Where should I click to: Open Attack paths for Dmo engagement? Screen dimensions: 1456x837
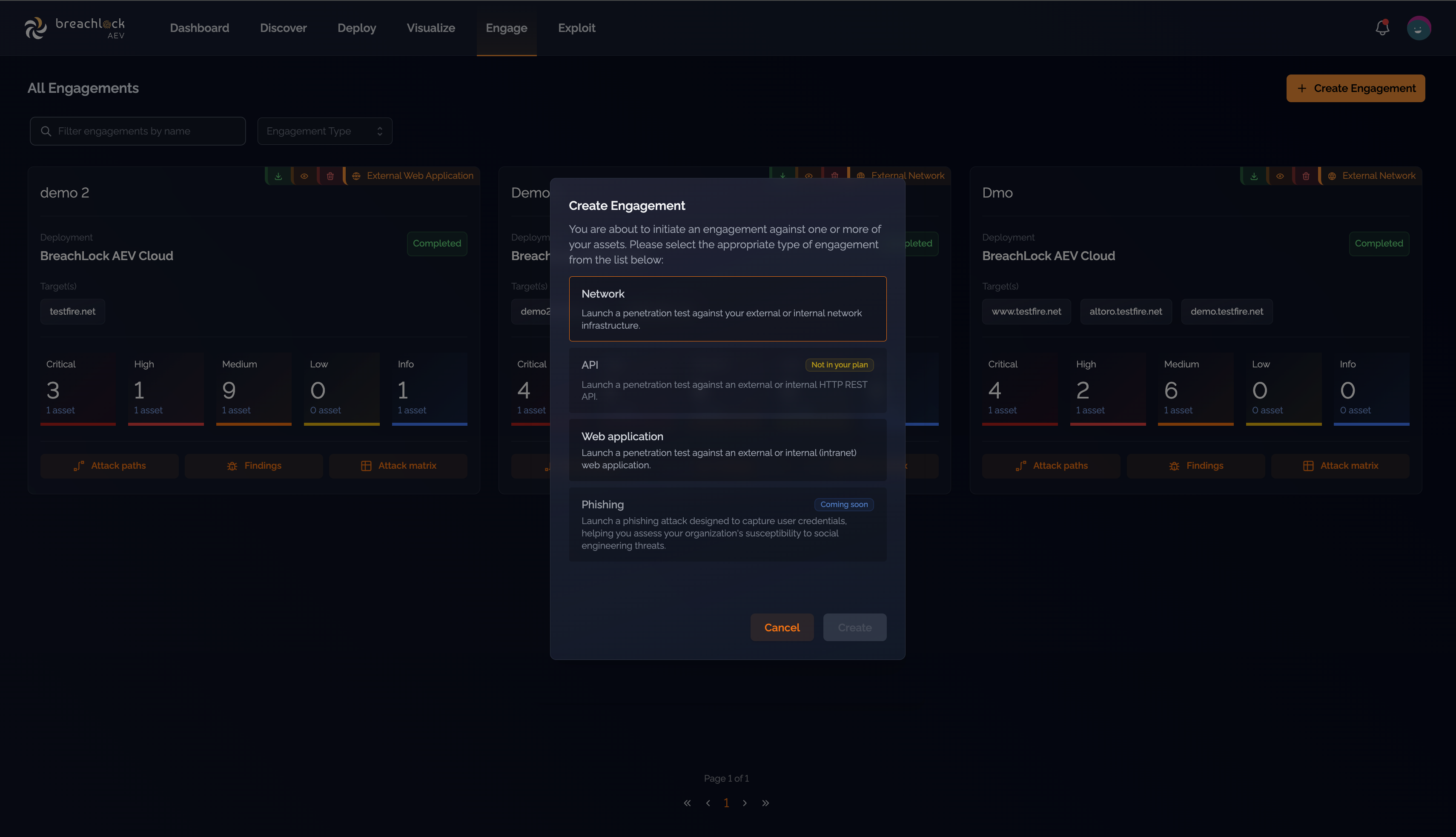tap(1051, 466)
